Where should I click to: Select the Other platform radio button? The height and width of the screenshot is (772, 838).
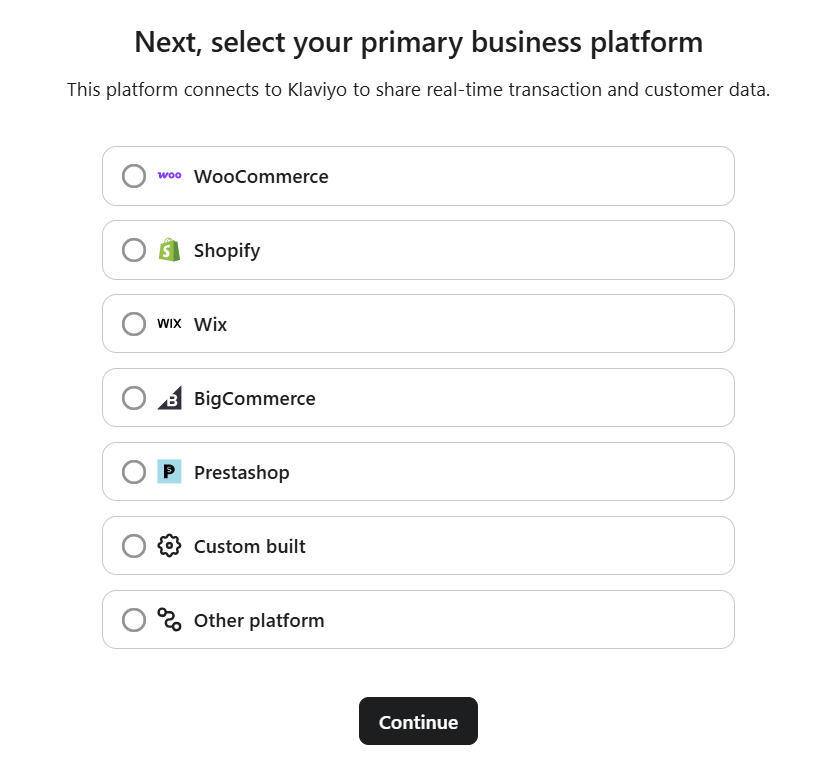(x=134, y=619)
